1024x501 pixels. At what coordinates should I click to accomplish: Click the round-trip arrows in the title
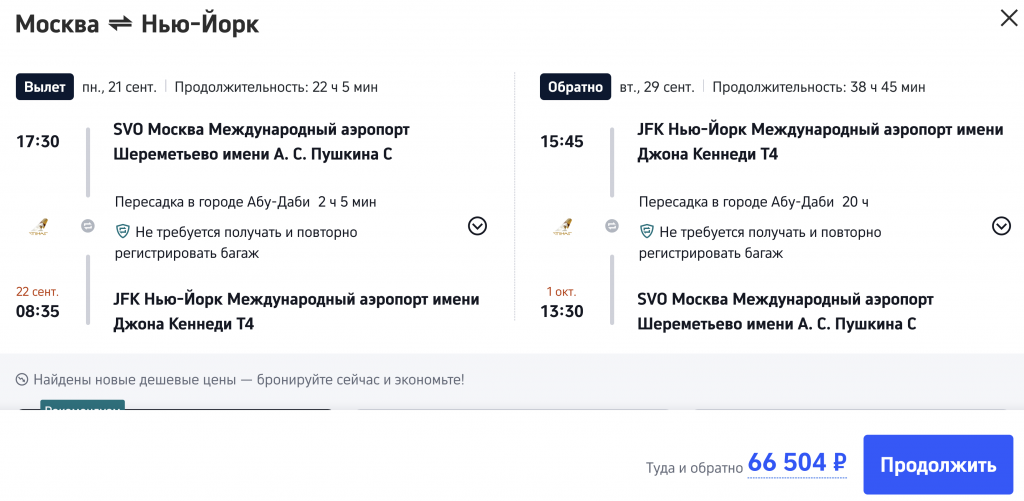pyautogui.click(x=120, y=24)
